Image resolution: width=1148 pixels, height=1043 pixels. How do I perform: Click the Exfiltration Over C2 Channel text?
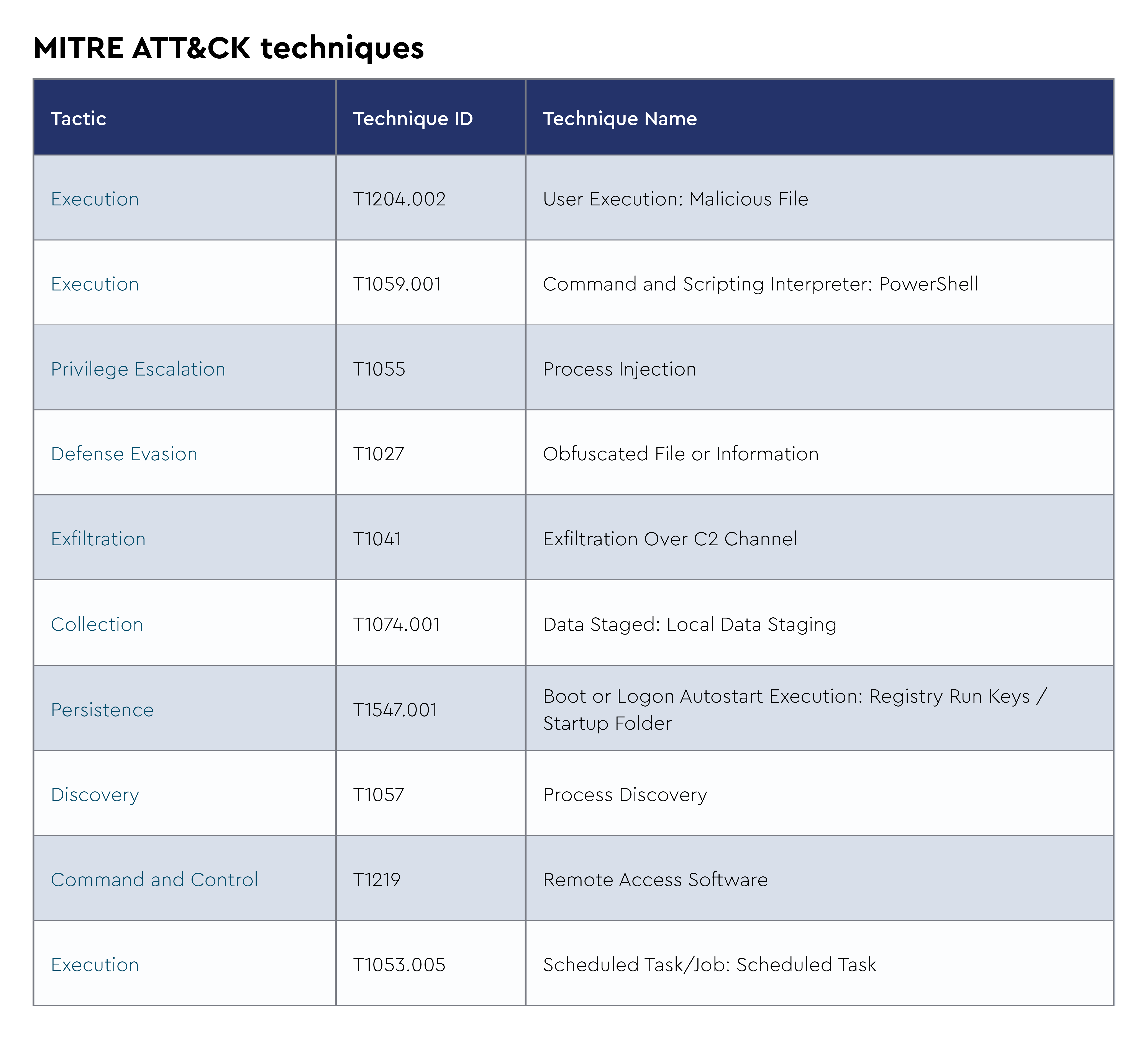670,539
